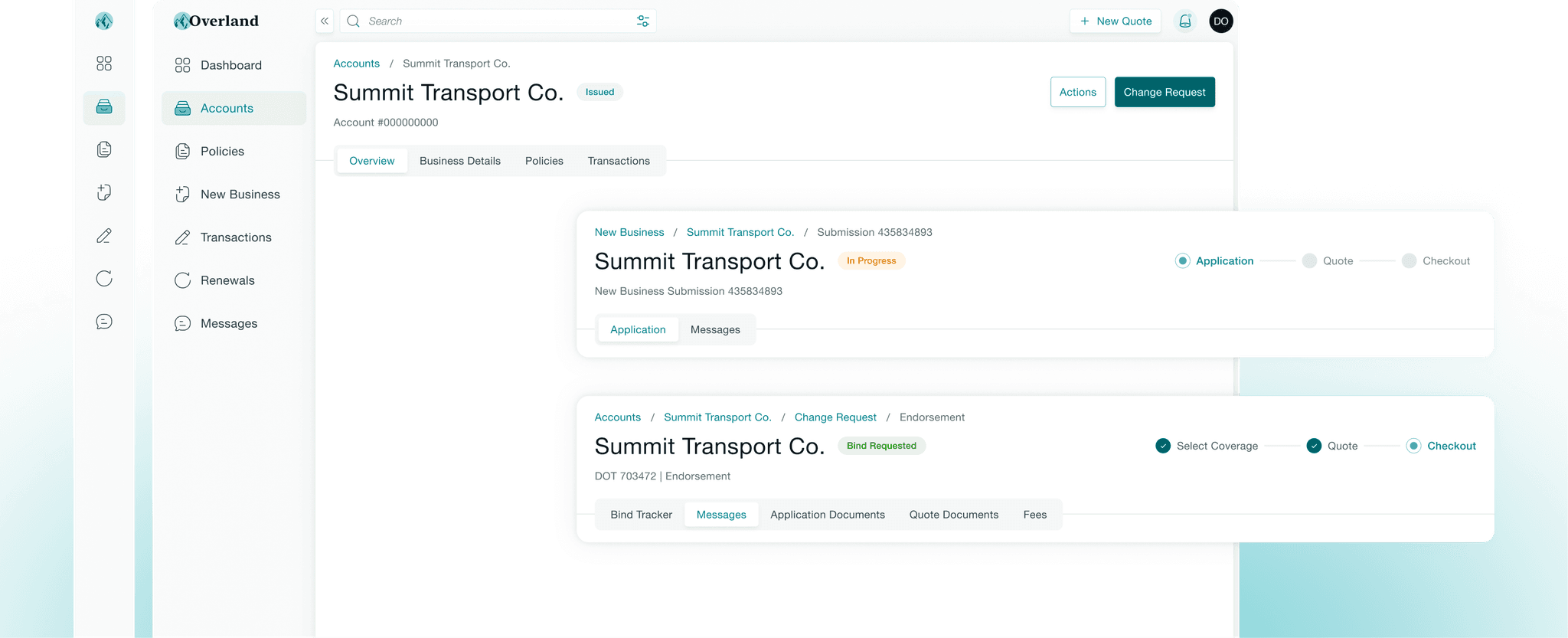
Task: Select Accounts in expanded sidebar
Action: tap(234, 108)
